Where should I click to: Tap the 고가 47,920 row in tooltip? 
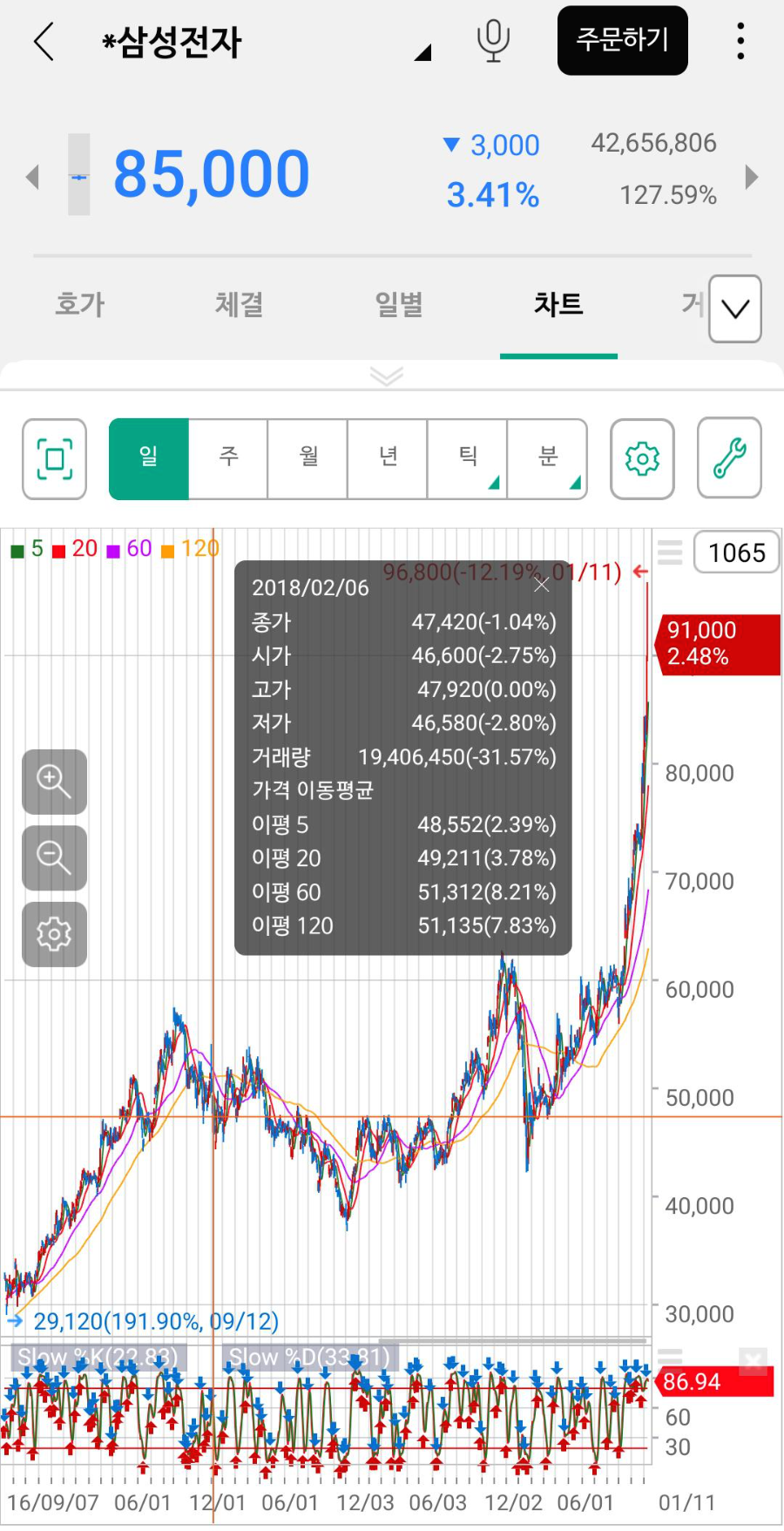tap(403, 690)
